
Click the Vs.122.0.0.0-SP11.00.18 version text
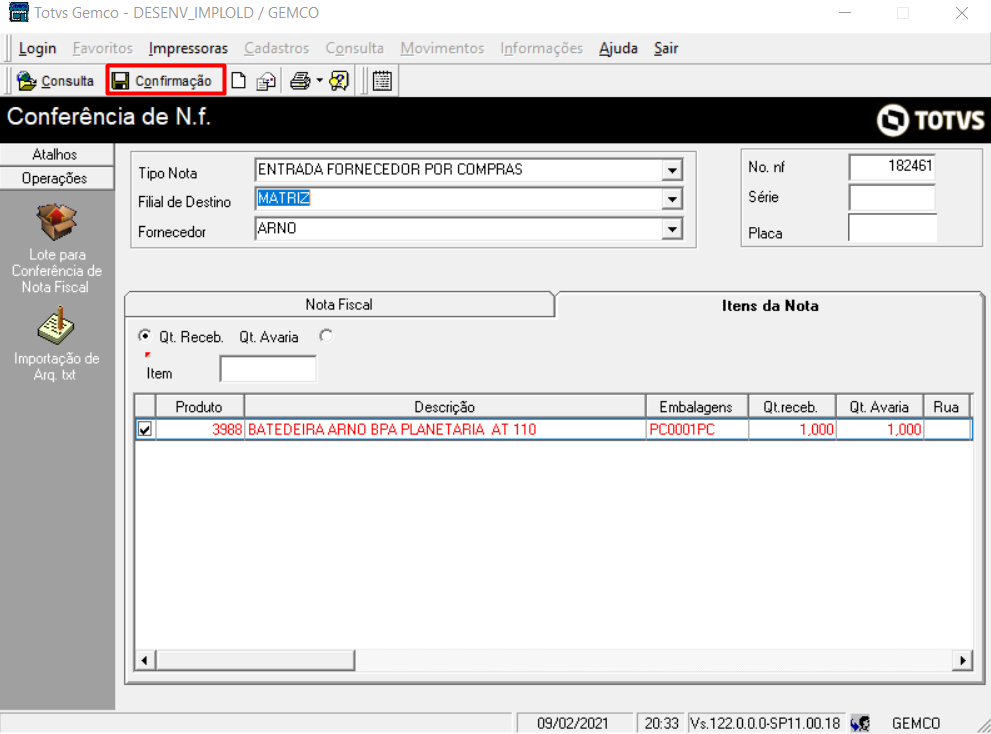tap(765, 723)
